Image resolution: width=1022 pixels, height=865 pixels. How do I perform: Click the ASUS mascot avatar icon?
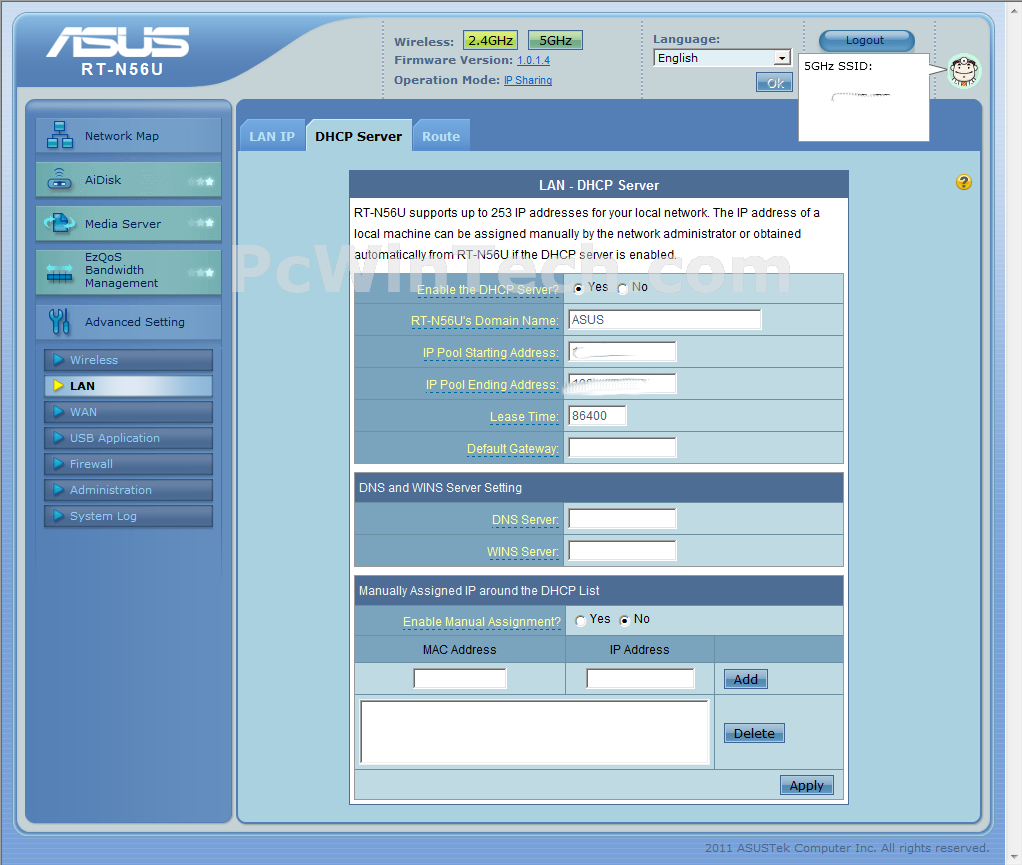point(964,71)
